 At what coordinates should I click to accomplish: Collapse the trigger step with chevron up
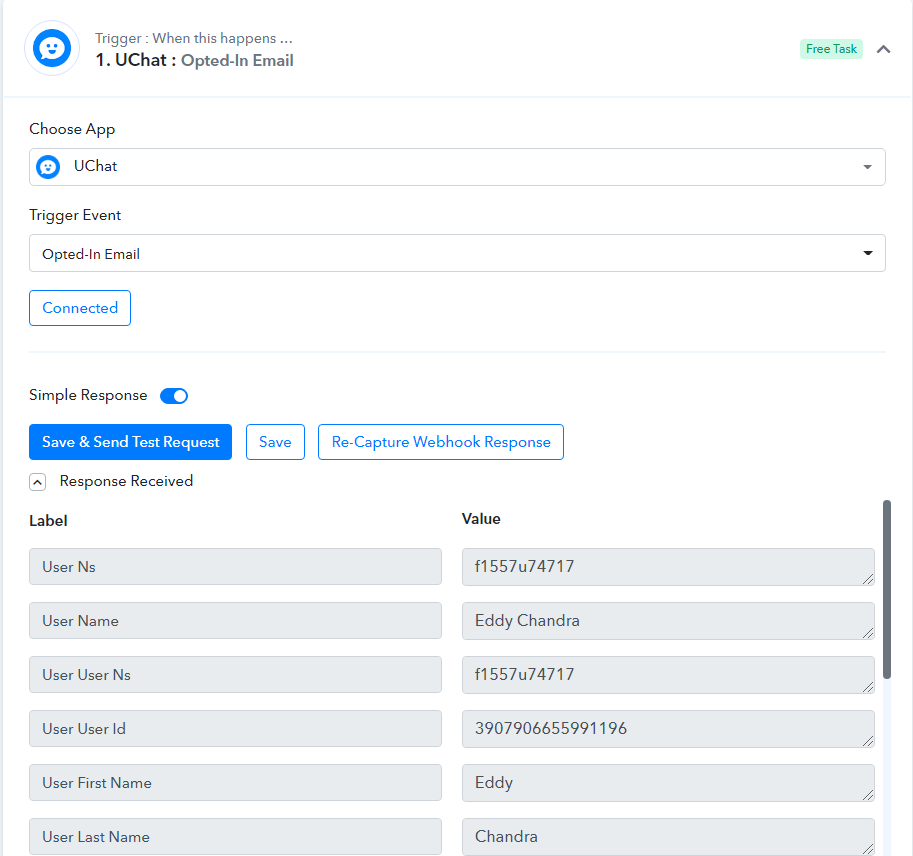(883, 49)
